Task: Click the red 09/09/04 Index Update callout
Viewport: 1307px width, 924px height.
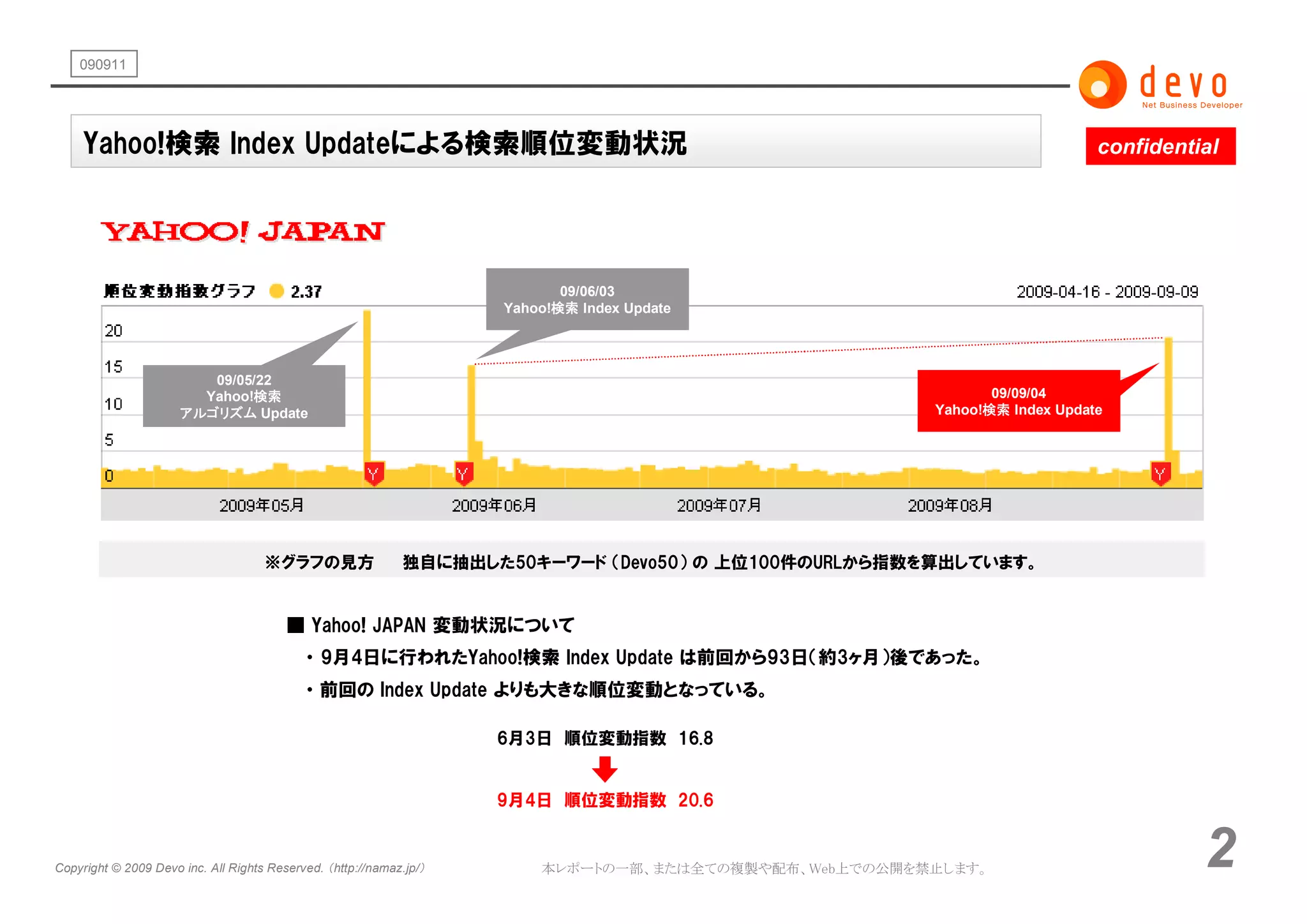Action: pos(1018,401)
